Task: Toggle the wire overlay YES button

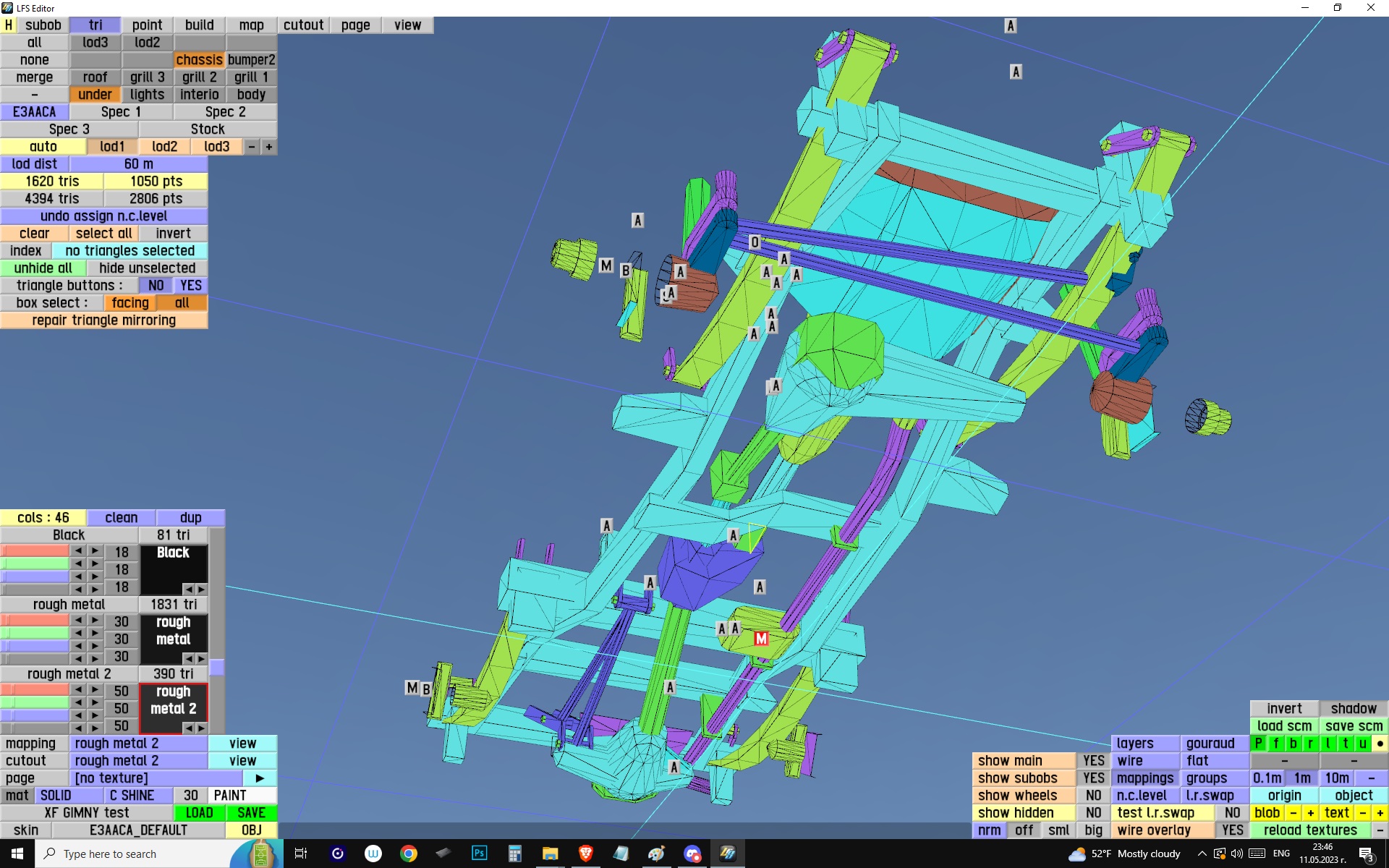Action: point(1232,830)
